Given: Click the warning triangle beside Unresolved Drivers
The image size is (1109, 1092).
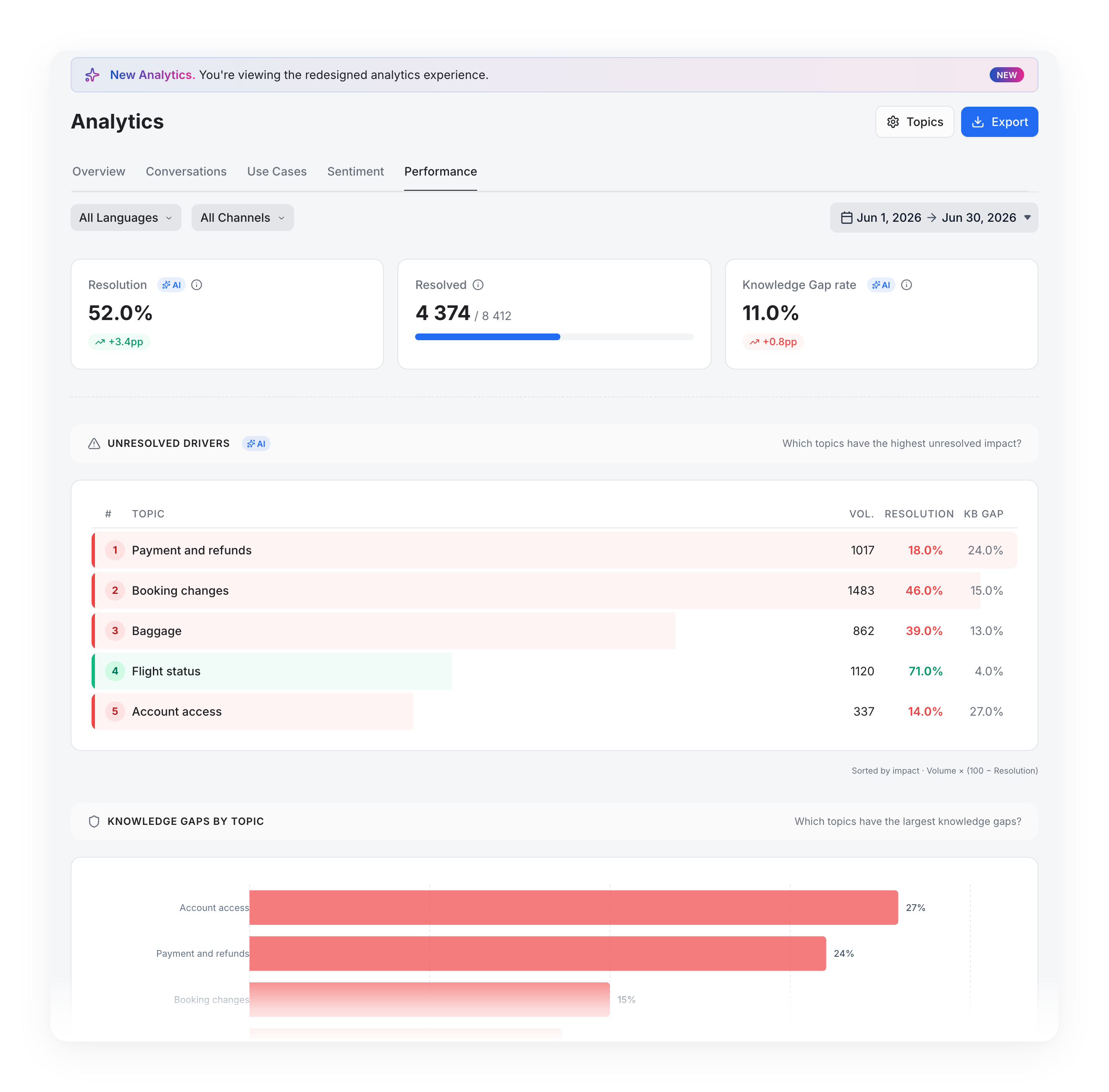Looking at the screenshot, I should pyautogui.click(x=94, y=444).
